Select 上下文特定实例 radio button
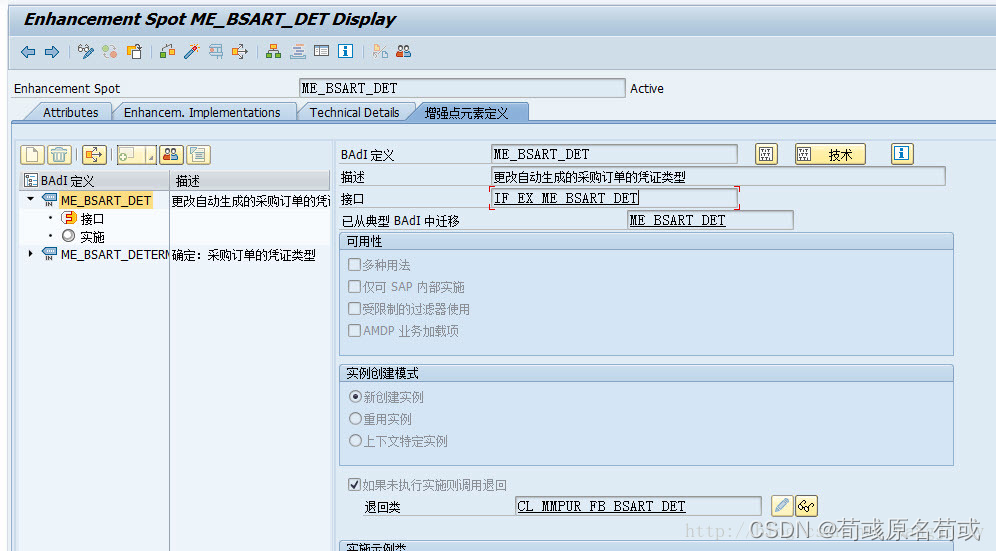This screenshot has width=996, height=551. coord(356,440)
